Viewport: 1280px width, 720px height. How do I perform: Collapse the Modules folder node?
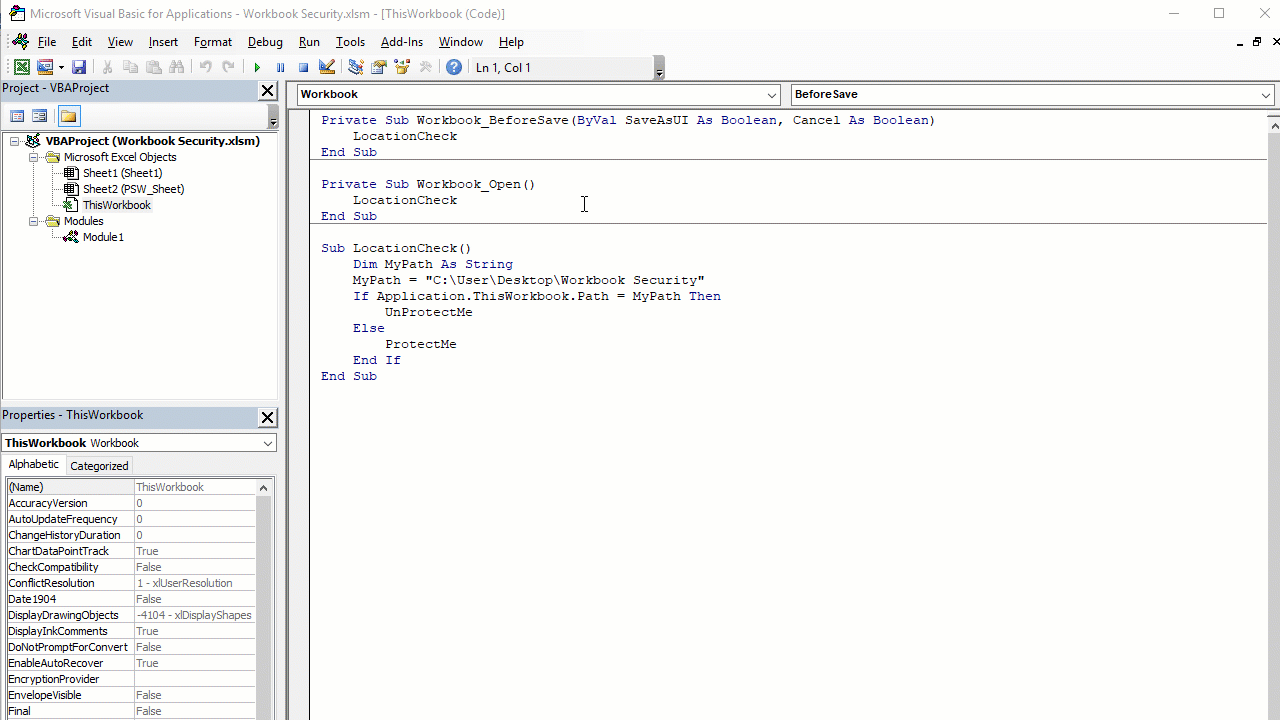tap(34, 221)
